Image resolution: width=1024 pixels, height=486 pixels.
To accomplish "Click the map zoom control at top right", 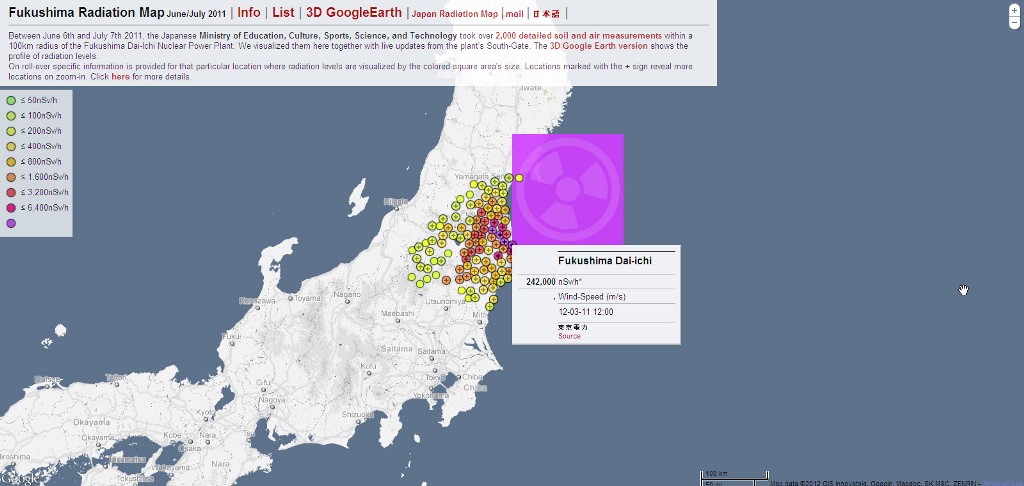I will 1013,13.
